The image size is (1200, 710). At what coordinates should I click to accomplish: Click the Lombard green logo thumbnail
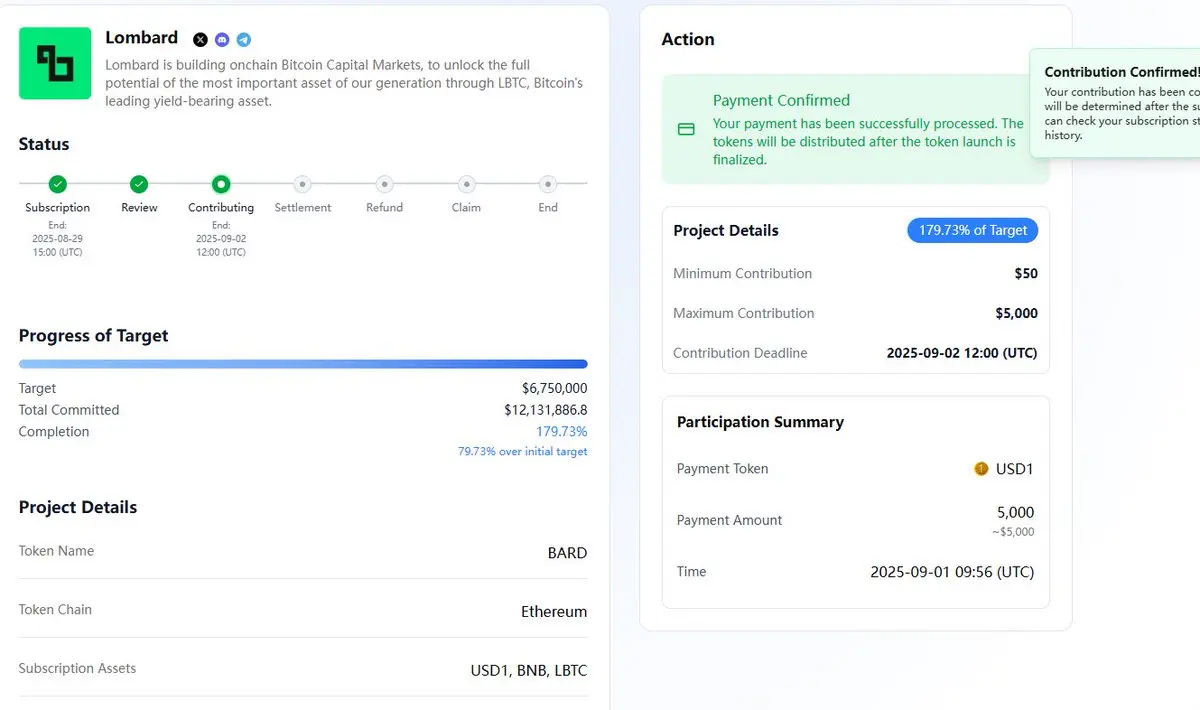click(x=55, y=63)
